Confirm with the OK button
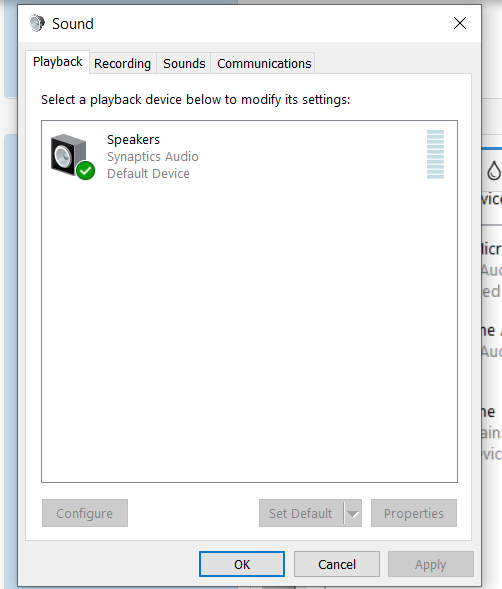This screenshot has width=502, height=589. pos(242,564)
